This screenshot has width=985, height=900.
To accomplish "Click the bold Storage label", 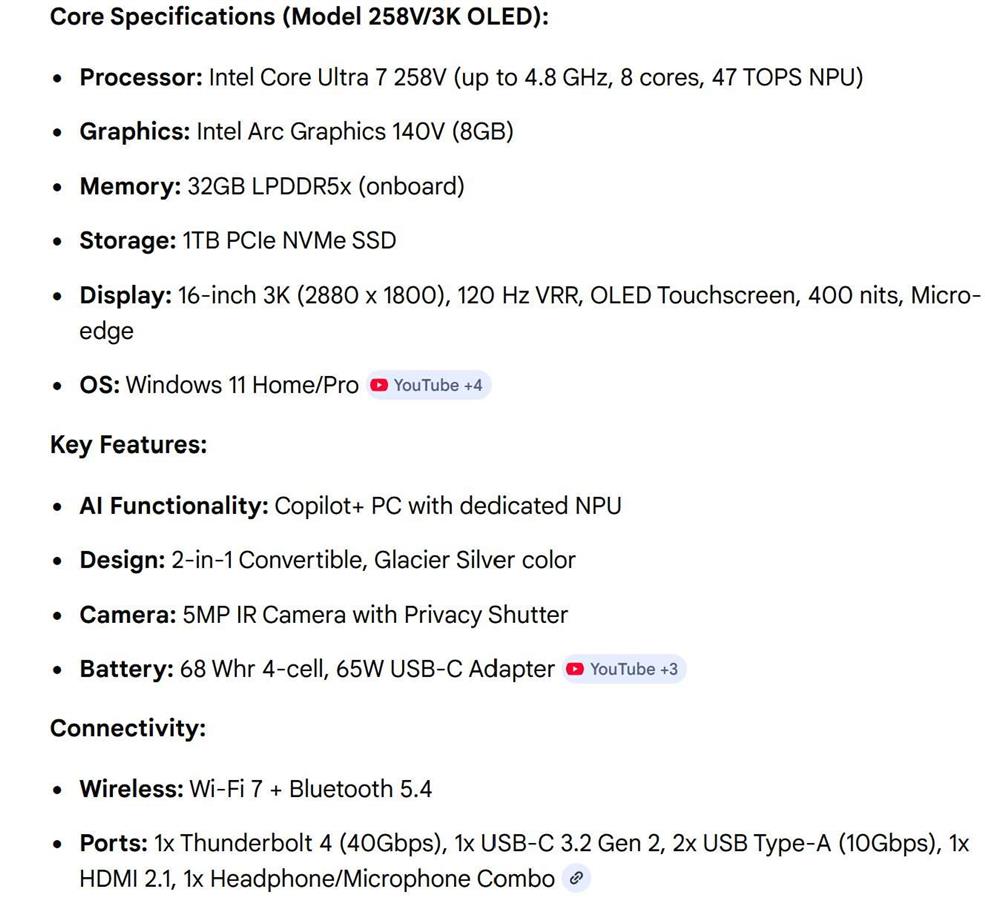I will coord(128,240).
